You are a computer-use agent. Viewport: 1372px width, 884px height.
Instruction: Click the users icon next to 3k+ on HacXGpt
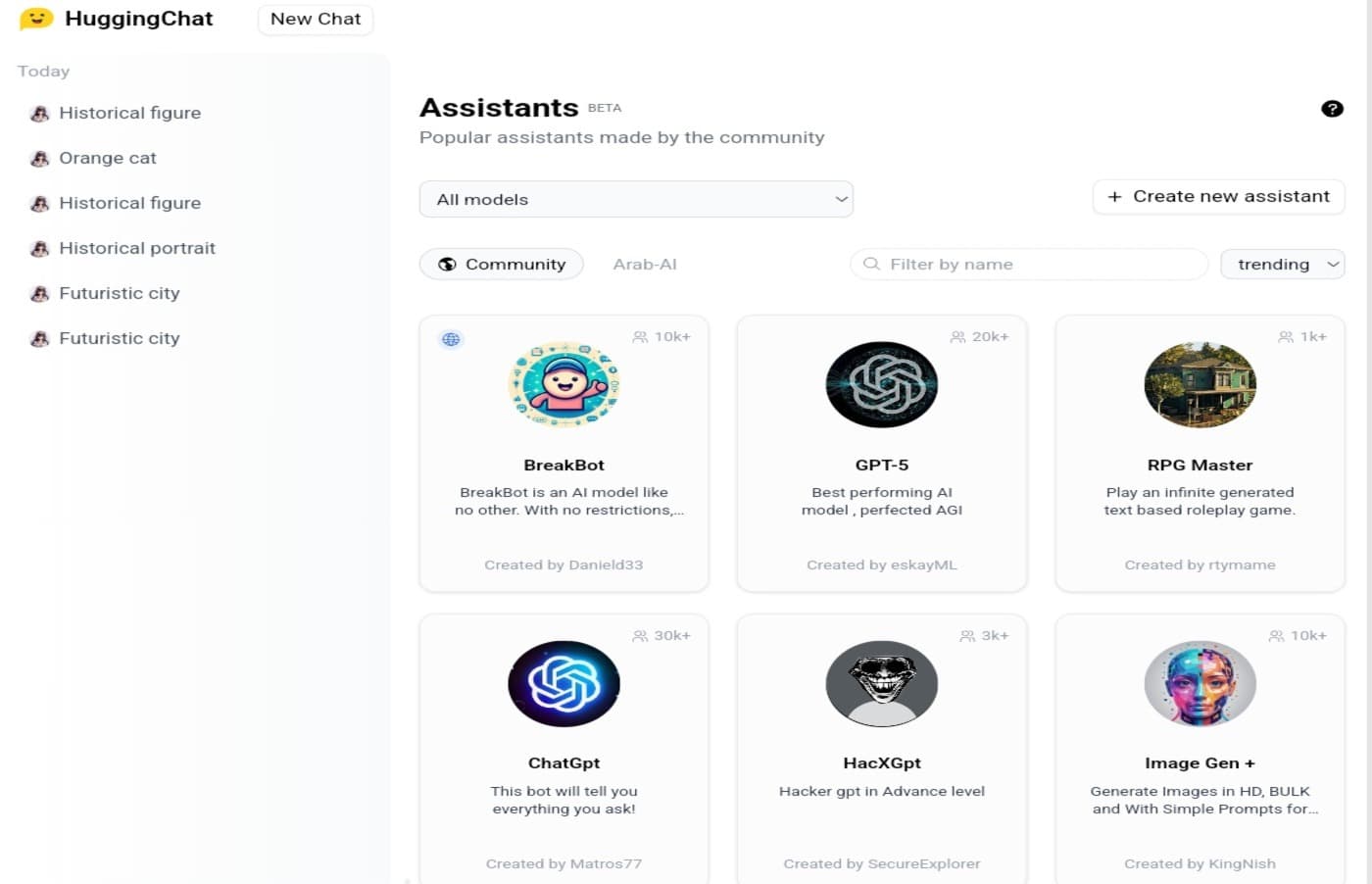click(967, 635)
